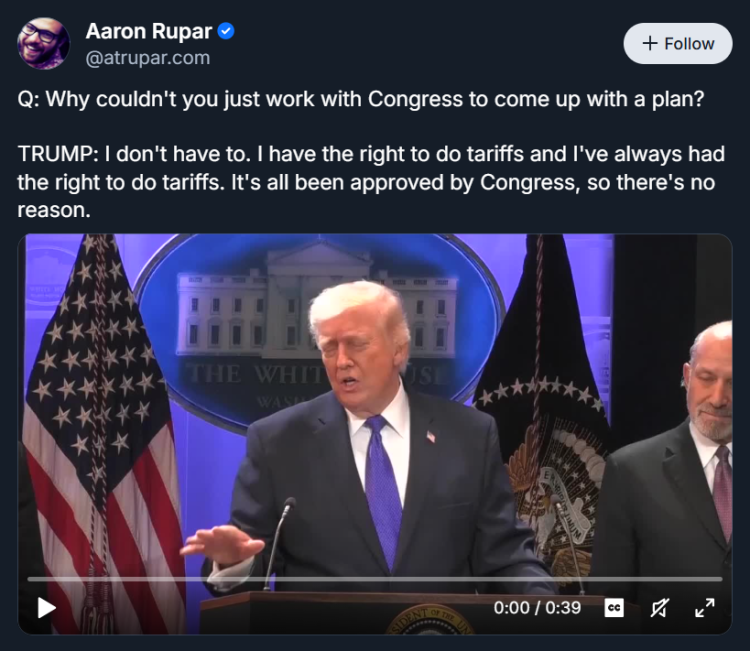The image size is (750, 651).
Task: Open Aaron Rupar's profile avatar
Action: coord(44,44)
